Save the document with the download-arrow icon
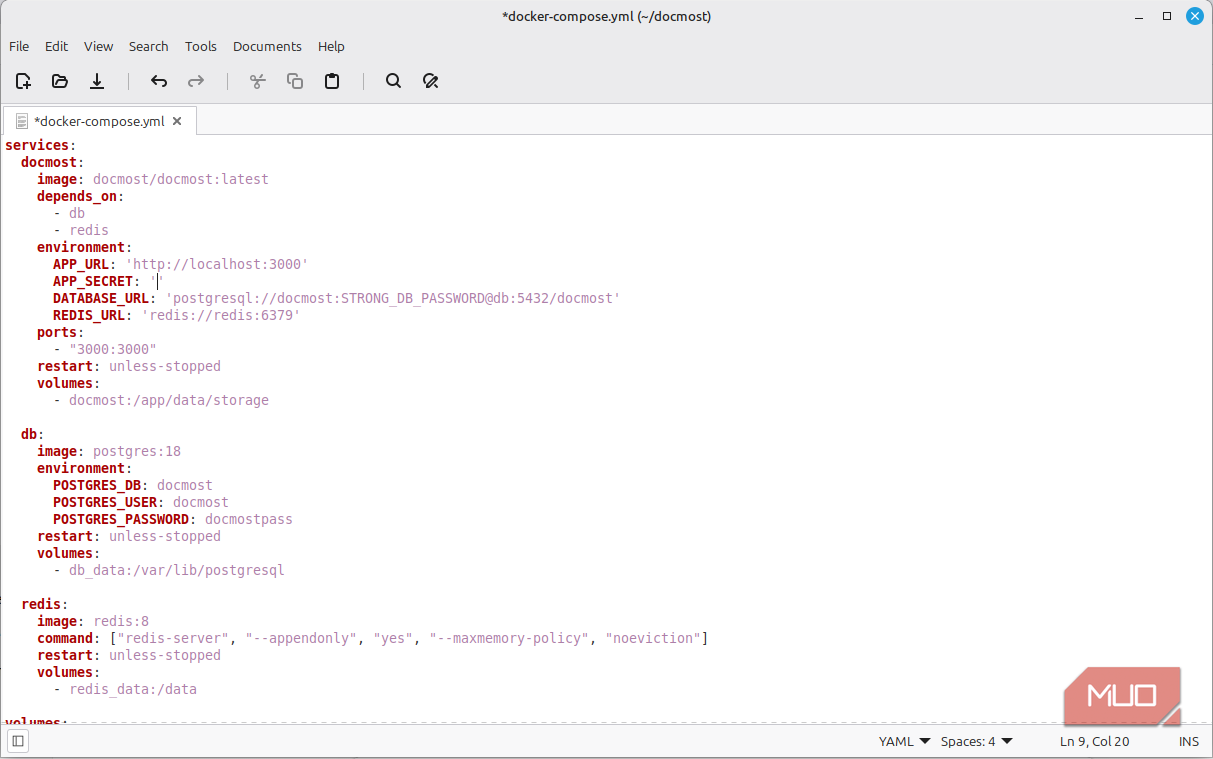The height and width of the screenshot is (759, 1213). click(x=97, y=81)
